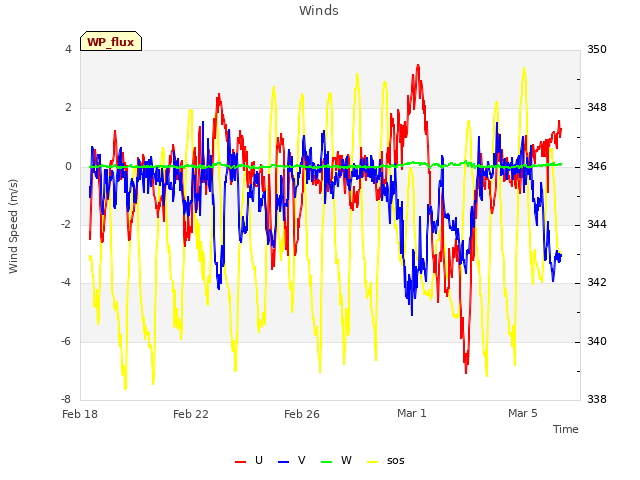Click the Wind Speed (m/s) axis title
640x480 pixels.
coord(13,226)
